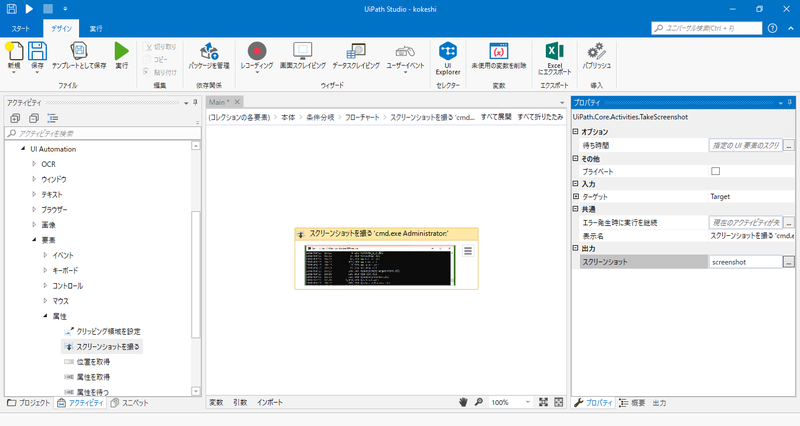Click expand-all icon in Activities panel toolbar
This screenshot has height=426, width=800.
click(x=15, y=118)
